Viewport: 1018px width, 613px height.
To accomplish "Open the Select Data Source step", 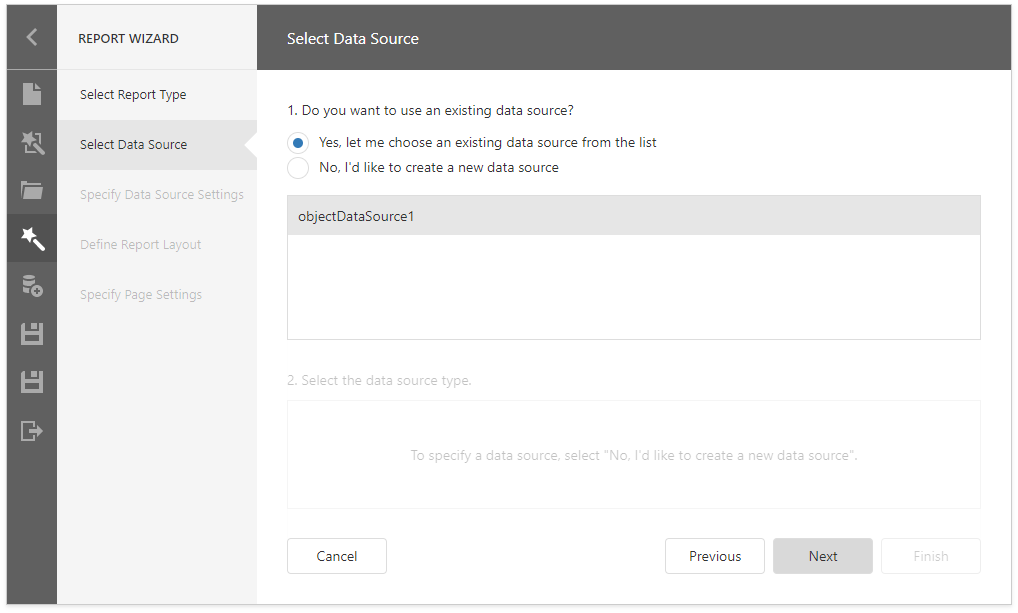I will click(x=133, y=145).
